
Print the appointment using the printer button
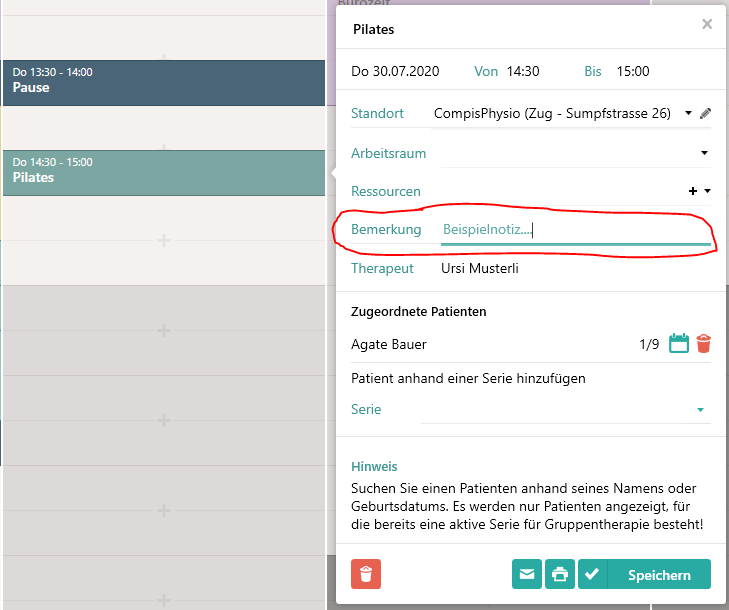[x=560, y=575]
